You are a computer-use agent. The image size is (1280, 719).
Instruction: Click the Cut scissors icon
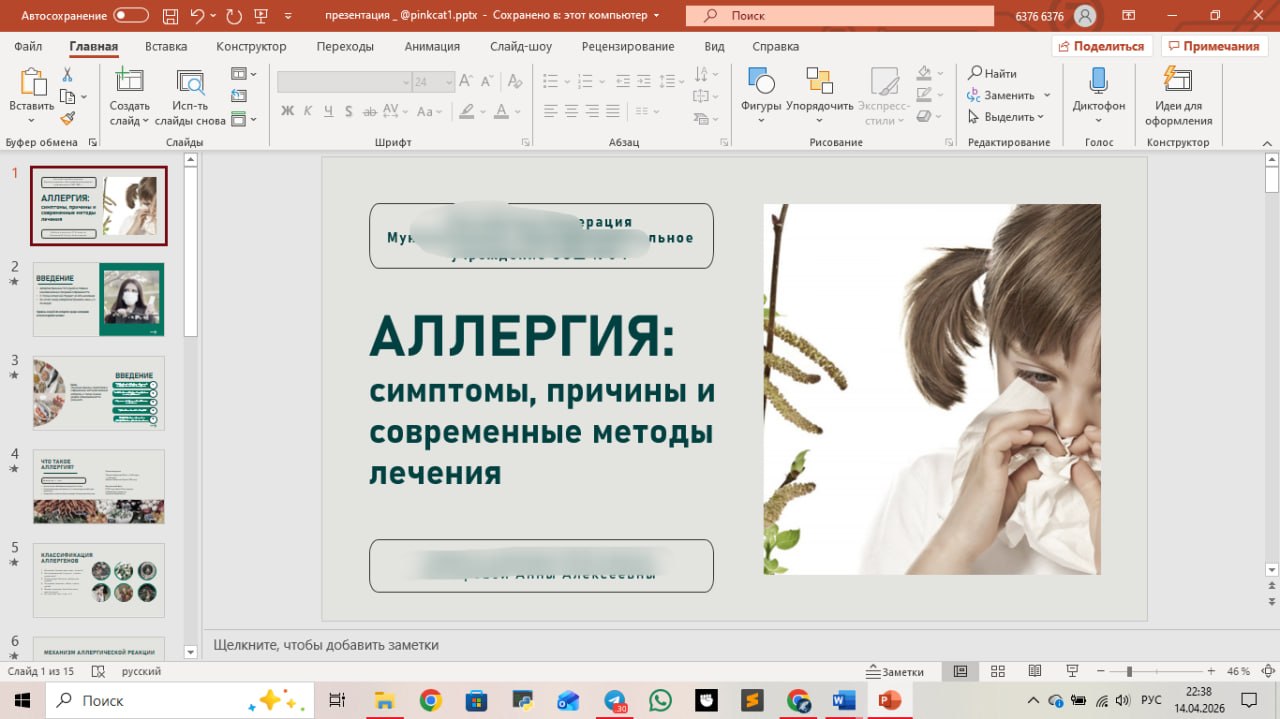68,75
